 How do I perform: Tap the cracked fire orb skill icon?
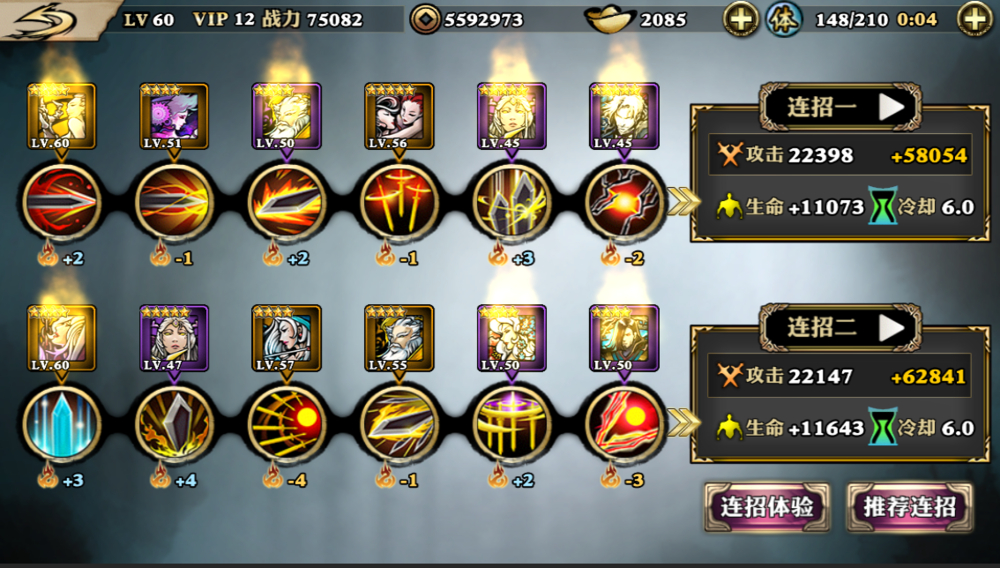(624, 202)
